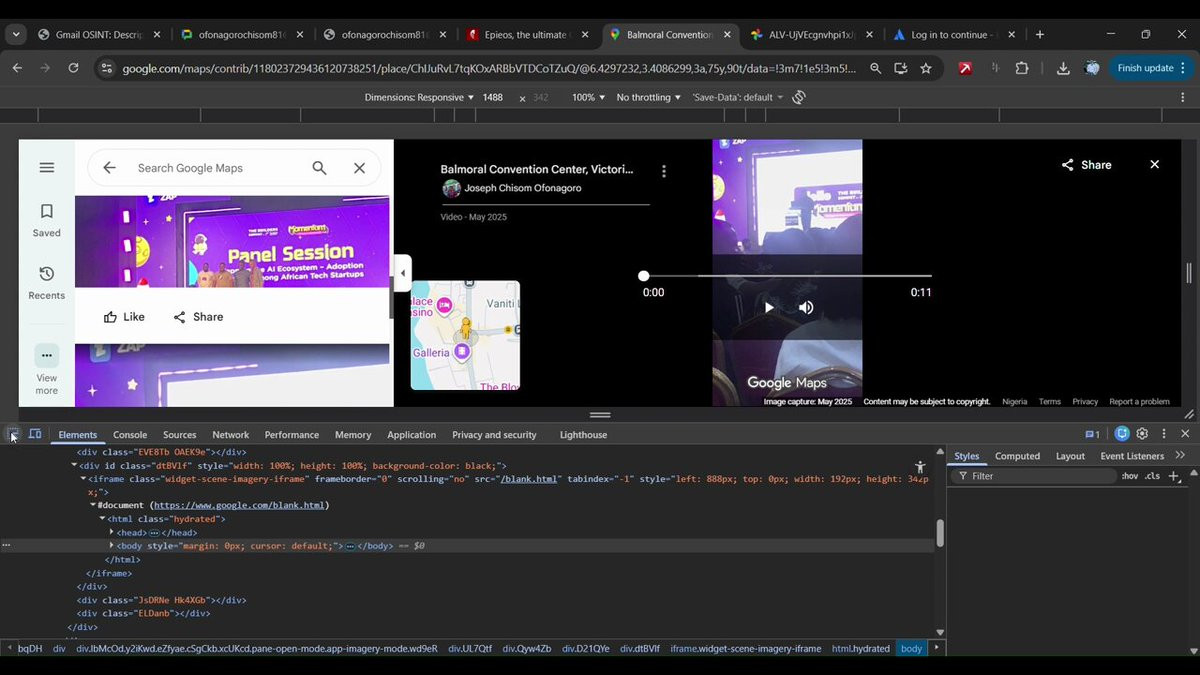Open the Privacy link
Screen dimensions: 1200x675
click(1085, 401)
